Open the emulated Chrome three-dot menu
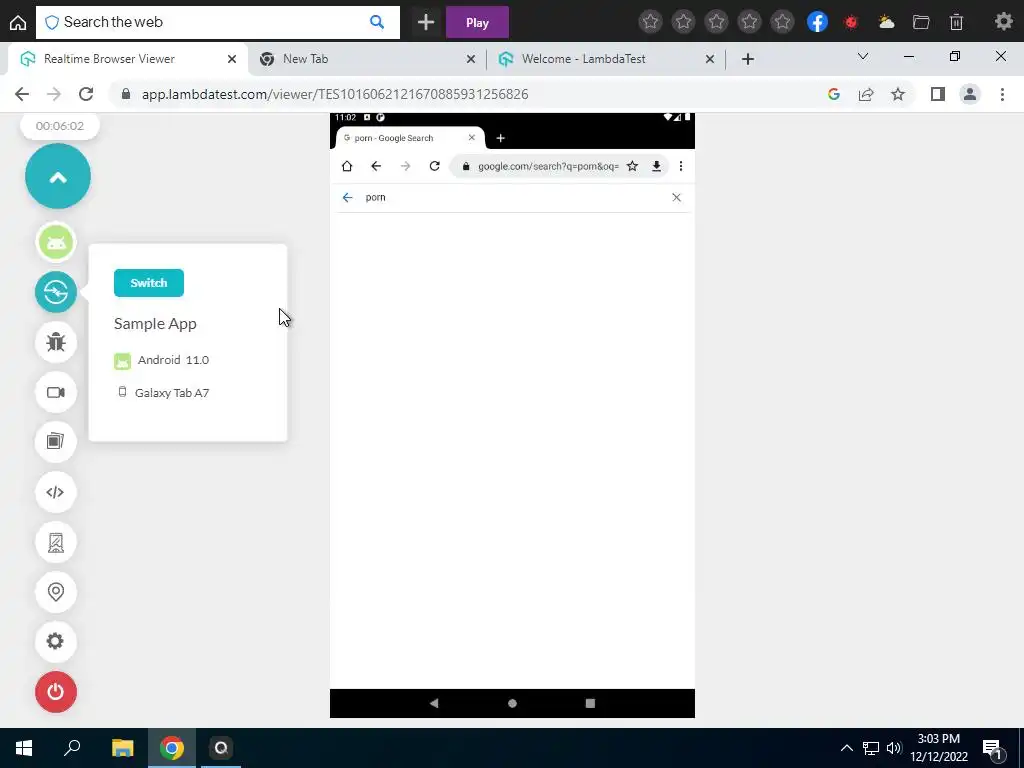This screenshot has width=1024, height=768. (680, 166)
